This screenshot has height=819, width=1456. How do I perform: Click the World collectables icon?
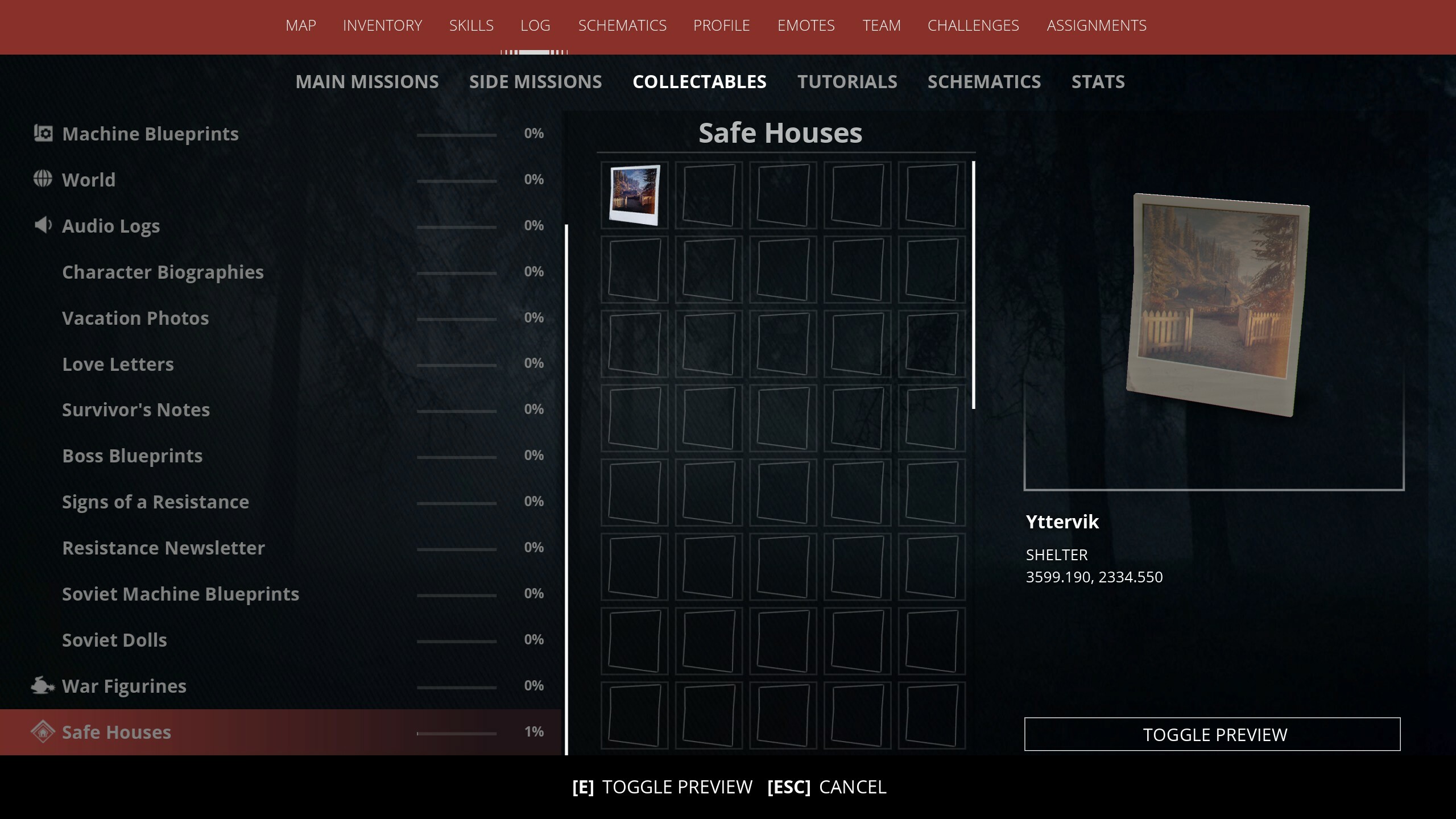pyautogui.click(x=43, y=179)
